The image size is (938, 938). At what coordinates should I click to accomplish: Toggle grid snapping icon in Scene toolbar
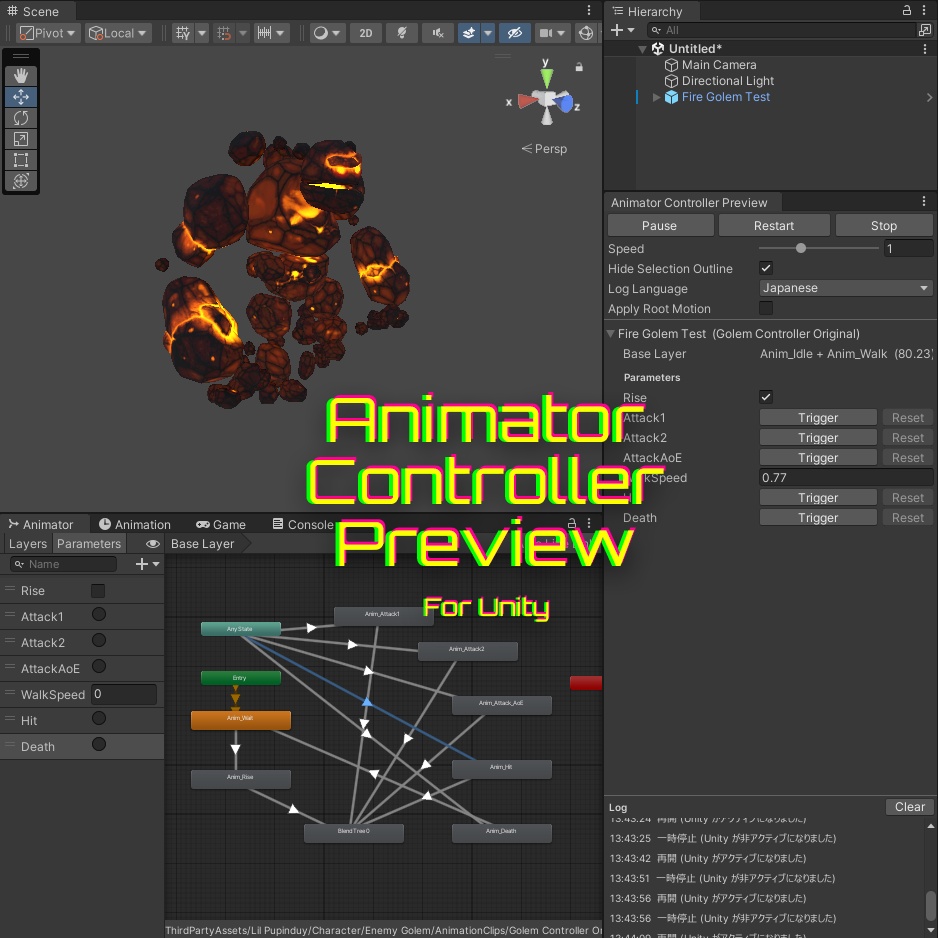pos(224,33)
